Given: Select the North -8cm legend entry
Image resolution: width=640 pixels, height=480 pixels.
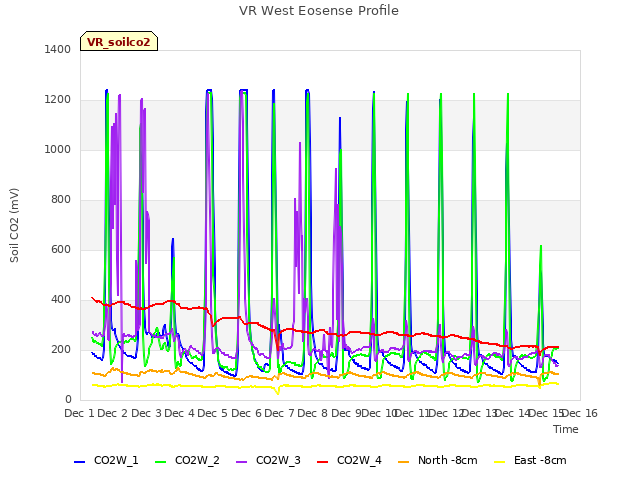Looking at the screenshot, I should pos(438,460).
